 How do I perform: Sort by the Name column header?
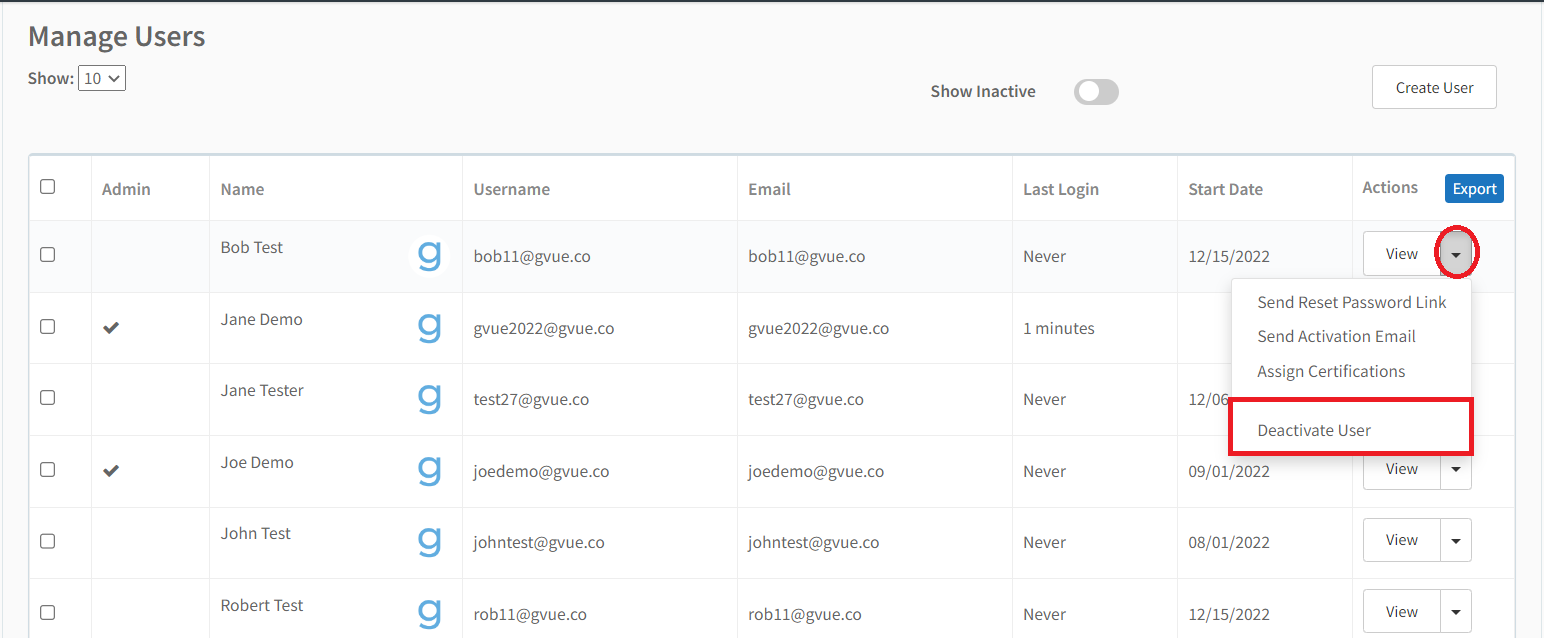click(x=242, y=189)
